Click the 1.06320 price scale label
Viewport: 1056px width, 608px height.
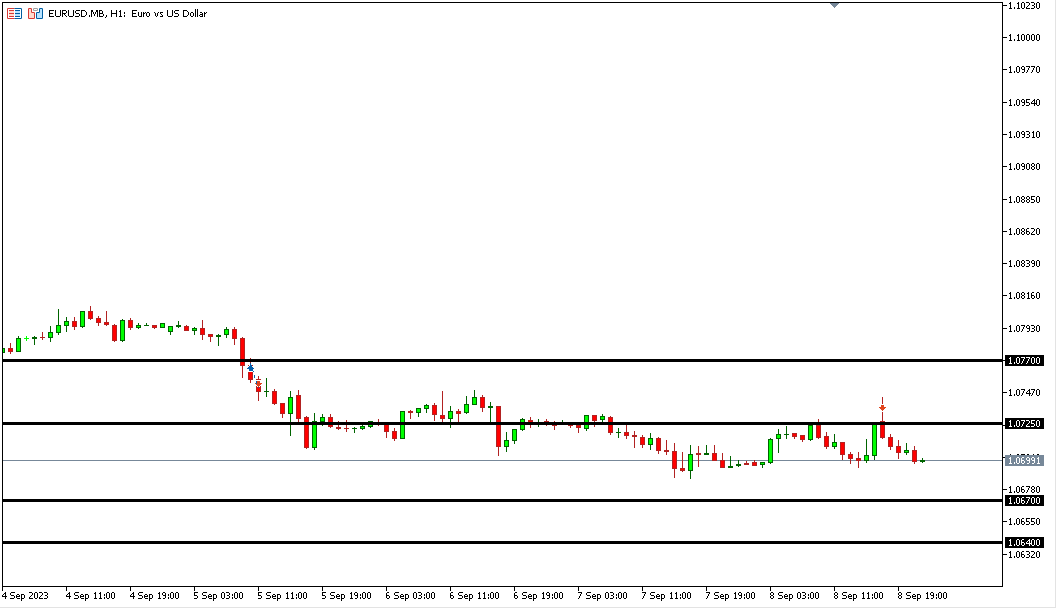pyautogui.click(x=1024, y=554)
